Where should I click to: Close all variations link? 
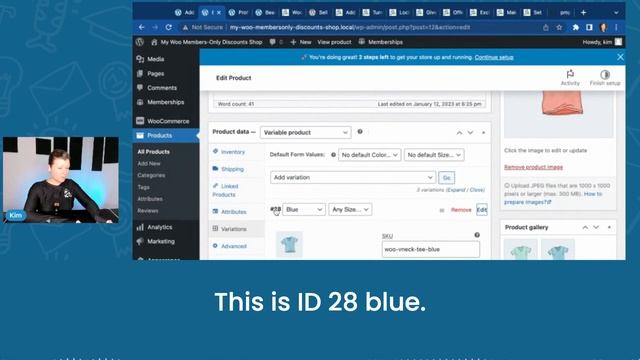pyautogui.click(x=477, y=190)
